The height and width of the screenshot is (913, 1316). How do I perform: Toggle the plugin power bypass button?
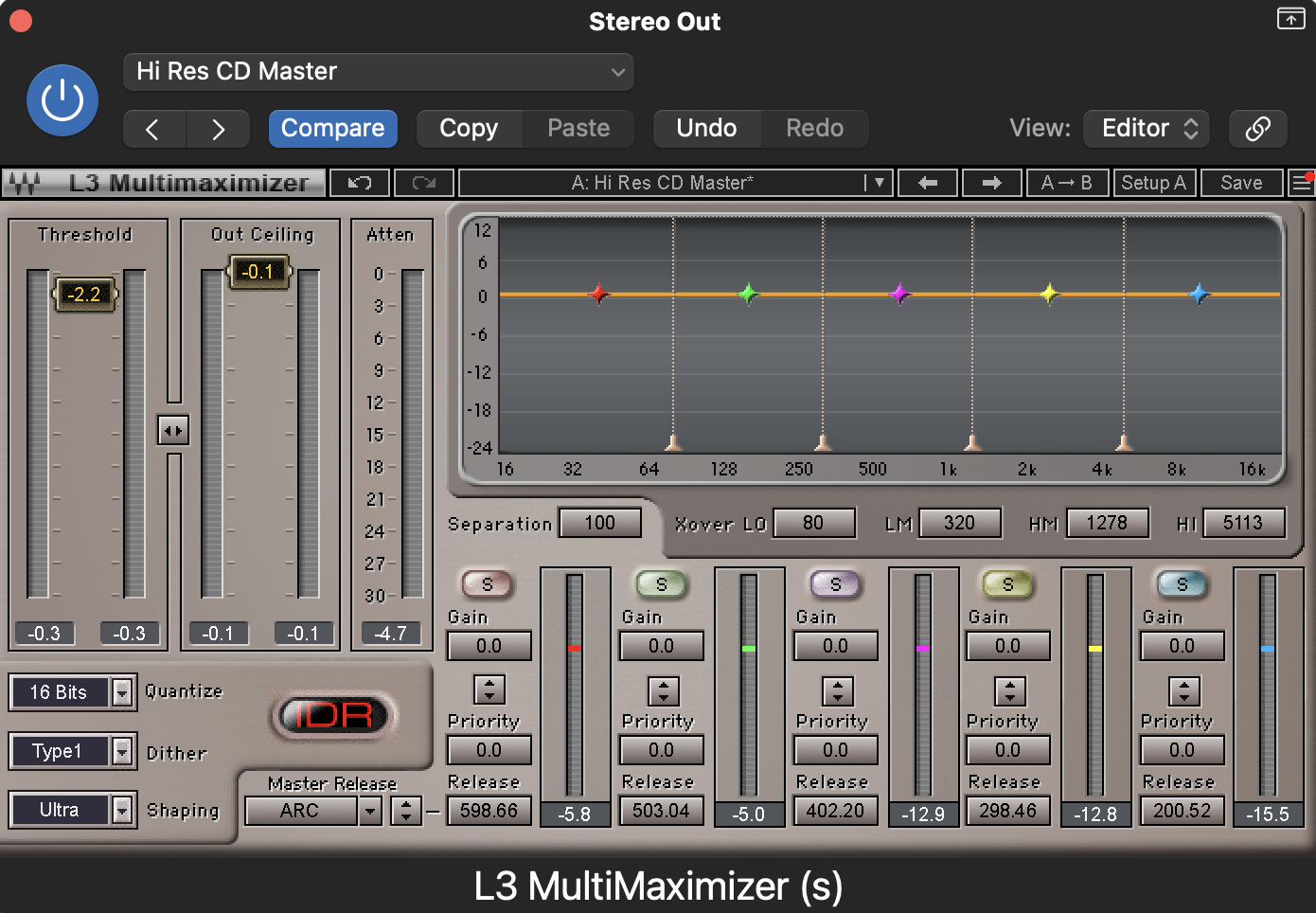pyautogui.click(x=62, y=100)
